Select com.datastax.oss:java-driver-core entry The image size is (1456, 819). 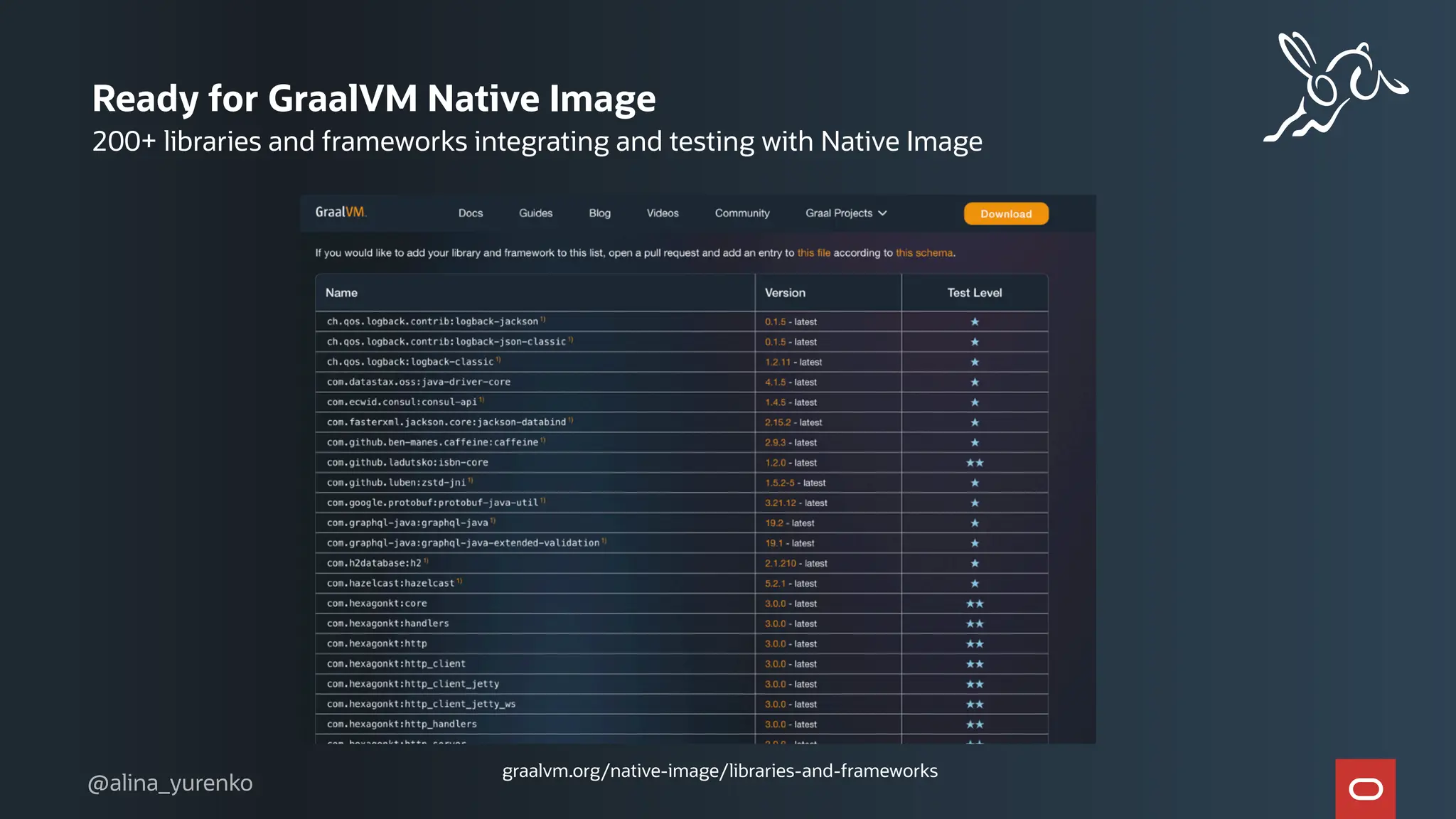coord(418,382)
